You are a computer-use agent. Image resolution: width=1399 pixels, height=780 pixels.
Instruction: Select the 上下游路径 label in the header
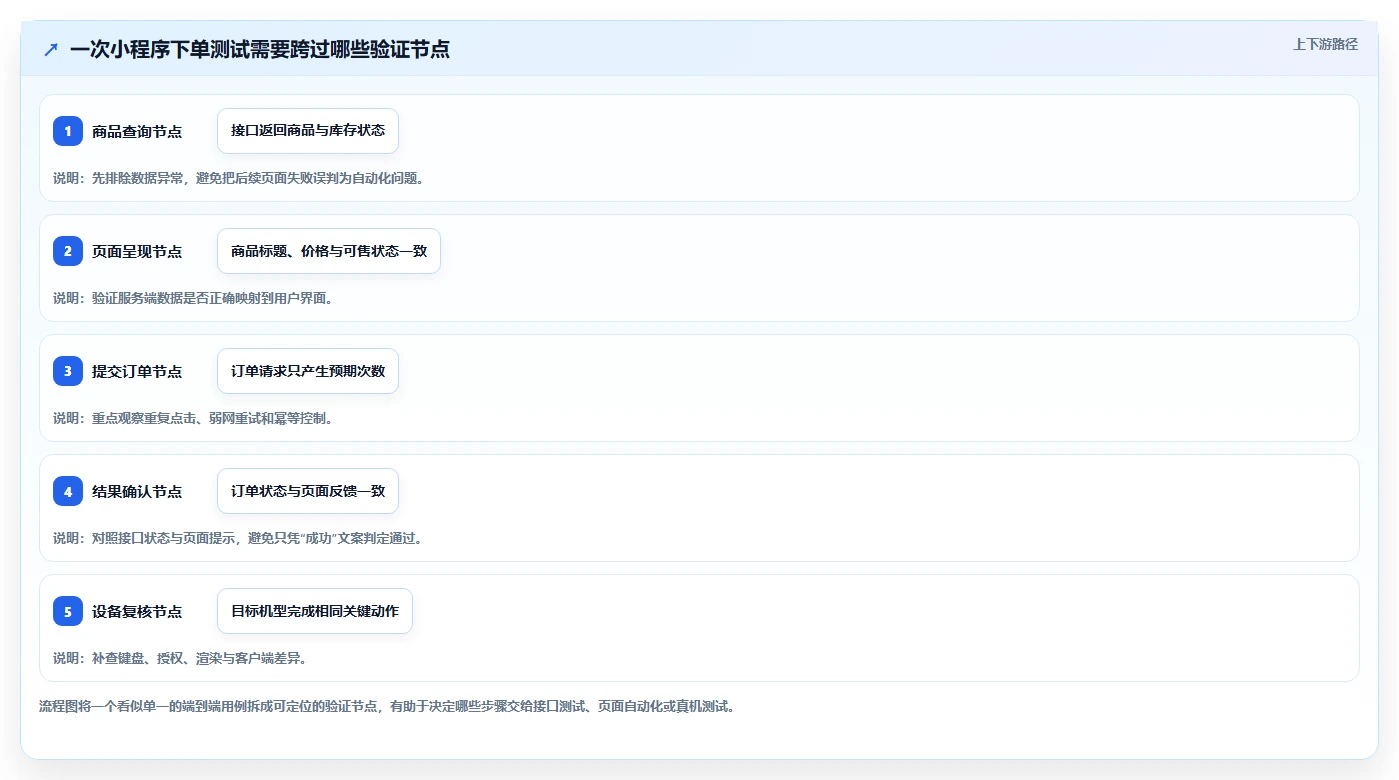(1325, 44)
